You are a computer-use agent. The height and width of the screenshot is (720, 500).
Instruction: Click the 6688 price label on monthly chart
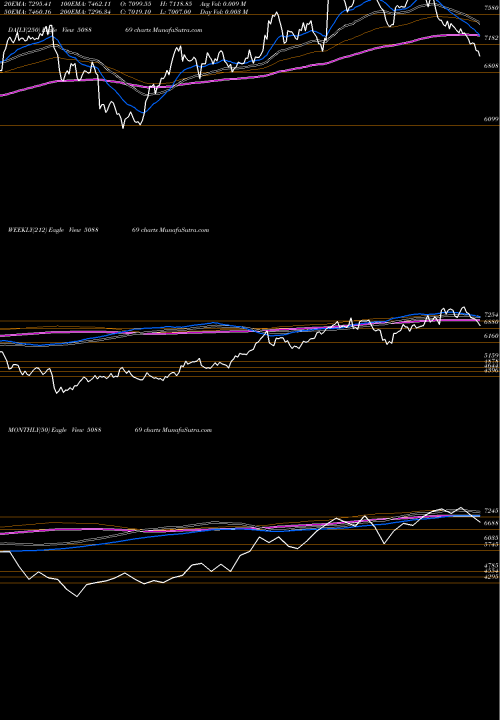coord(491,523)
